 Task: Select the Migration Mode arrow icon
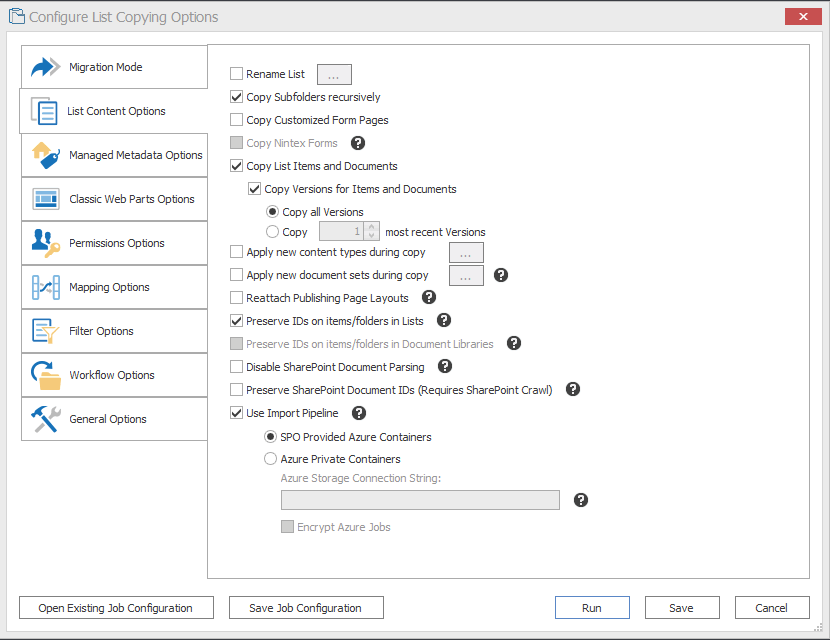coord(45,66)
